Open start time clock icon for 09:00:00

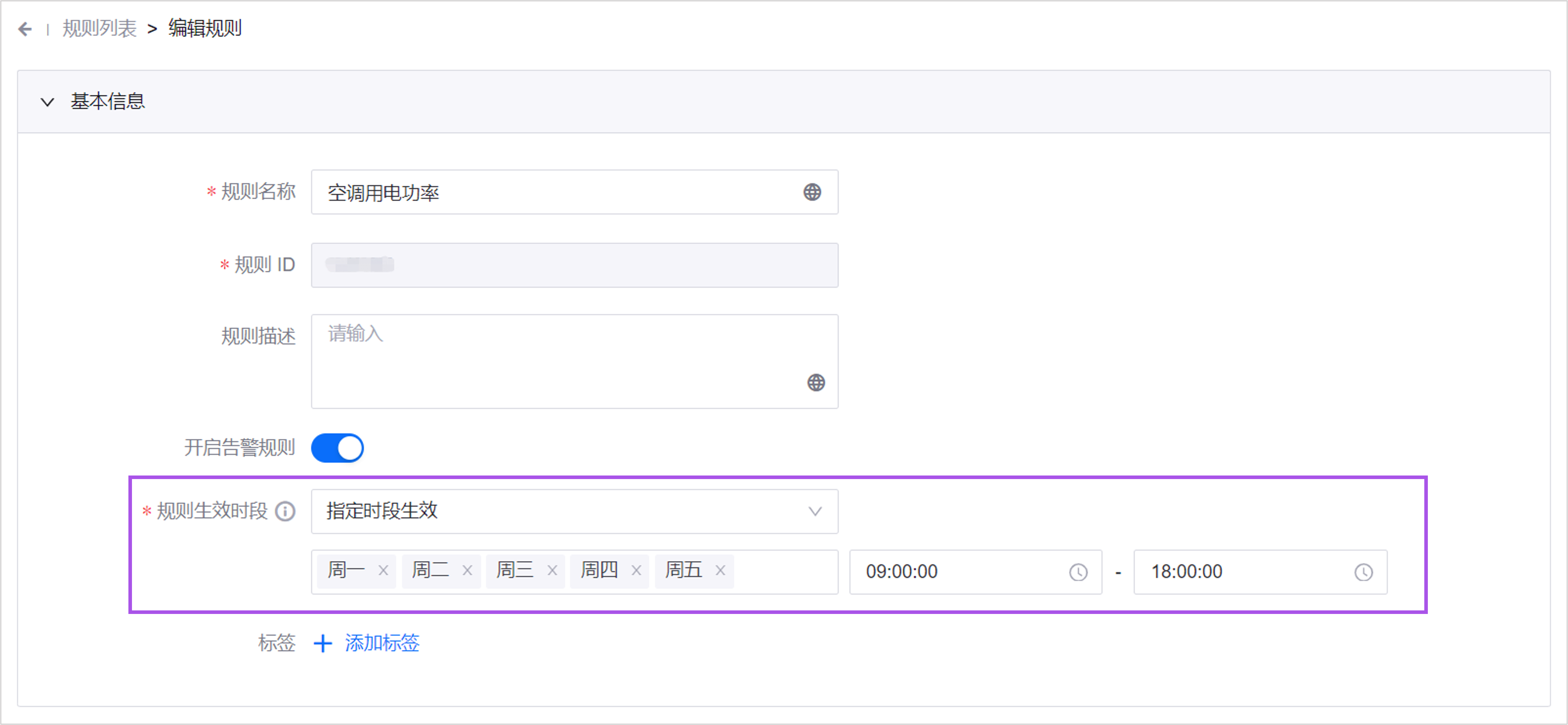(1078, 572)
